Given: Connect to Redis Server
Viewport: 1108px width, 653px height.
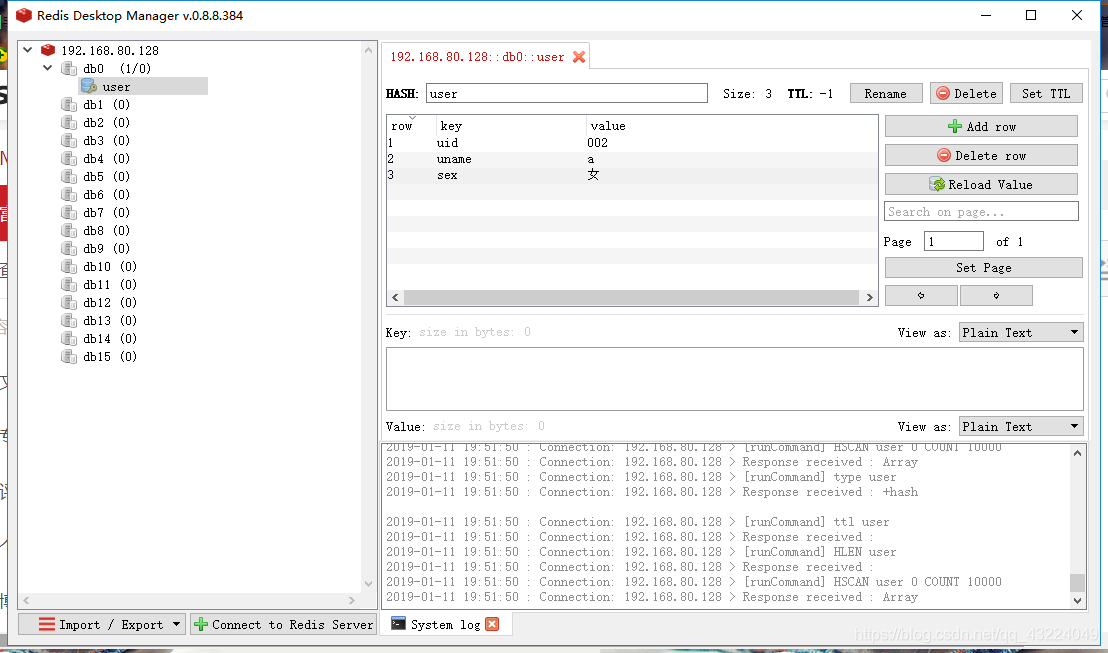Looking at the screenshot, I should [x=283, y=625].
